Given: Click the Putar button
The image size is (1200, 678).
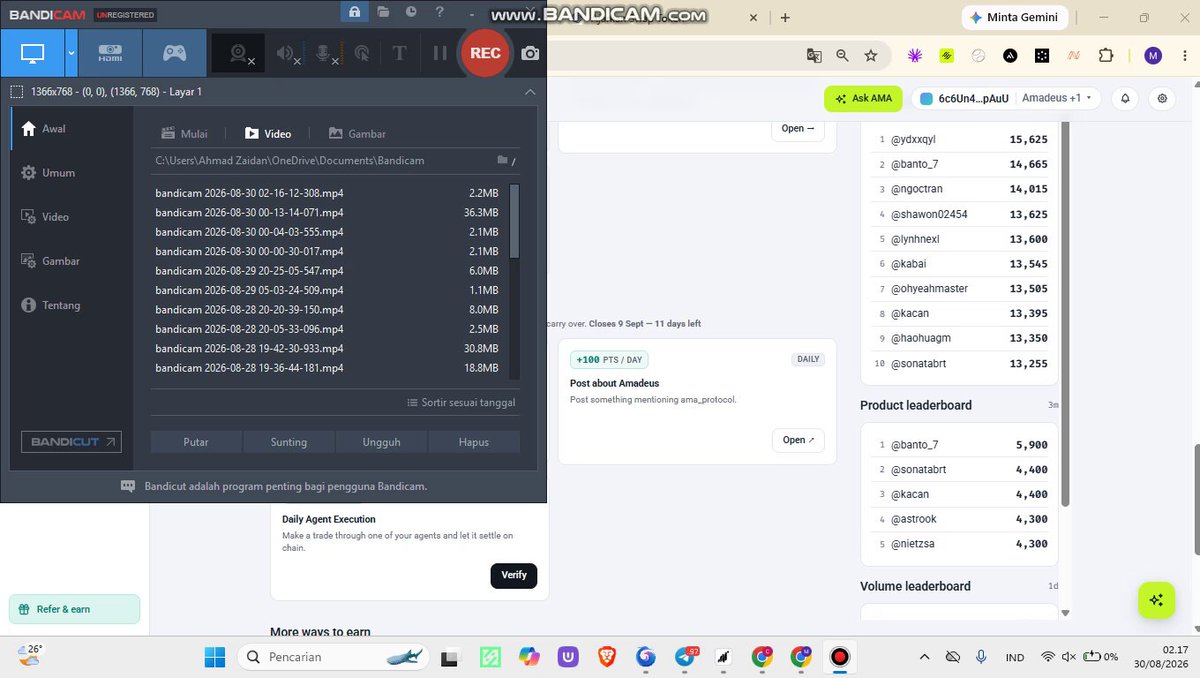Looking at the screenshot, I should pos(196,442).
